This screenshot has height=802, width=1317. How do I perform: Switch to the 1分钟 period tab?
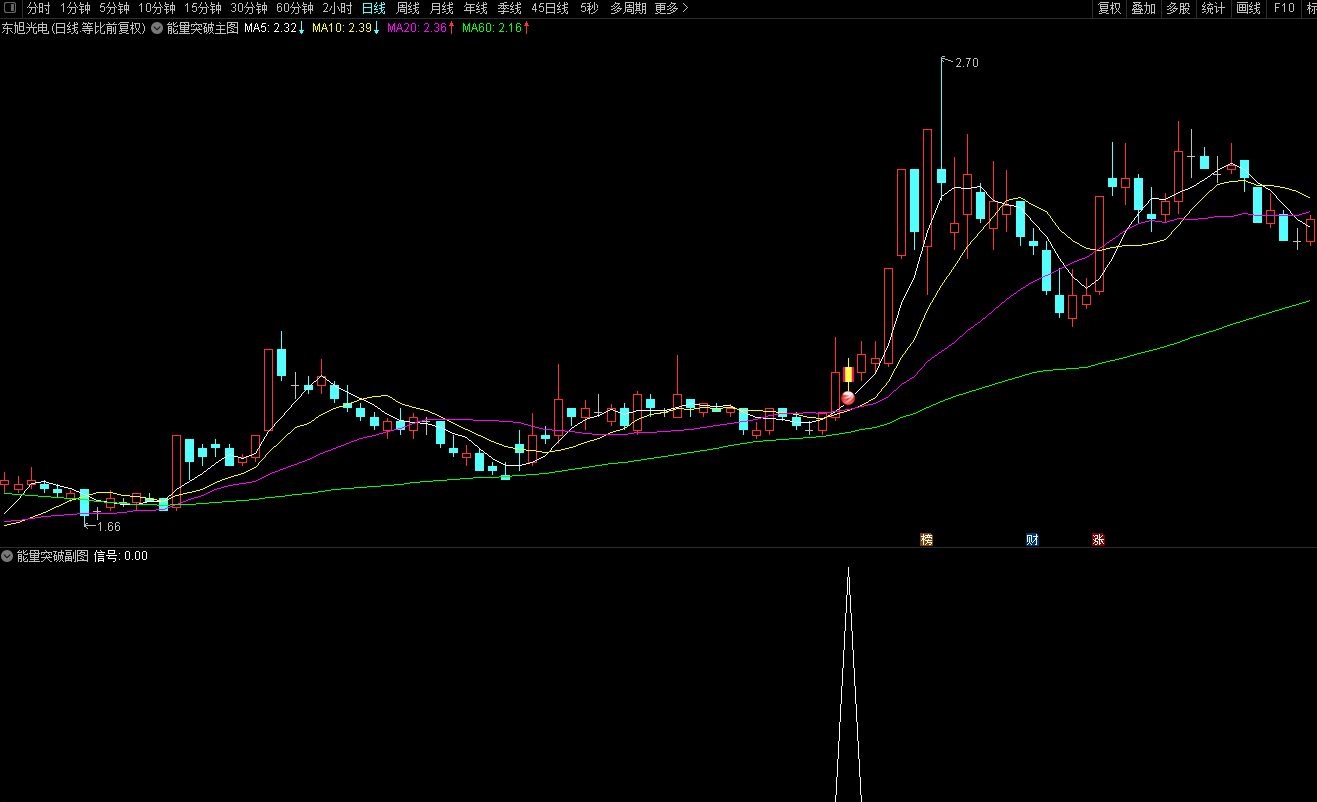pyautogui.click(x=75, y=8)
